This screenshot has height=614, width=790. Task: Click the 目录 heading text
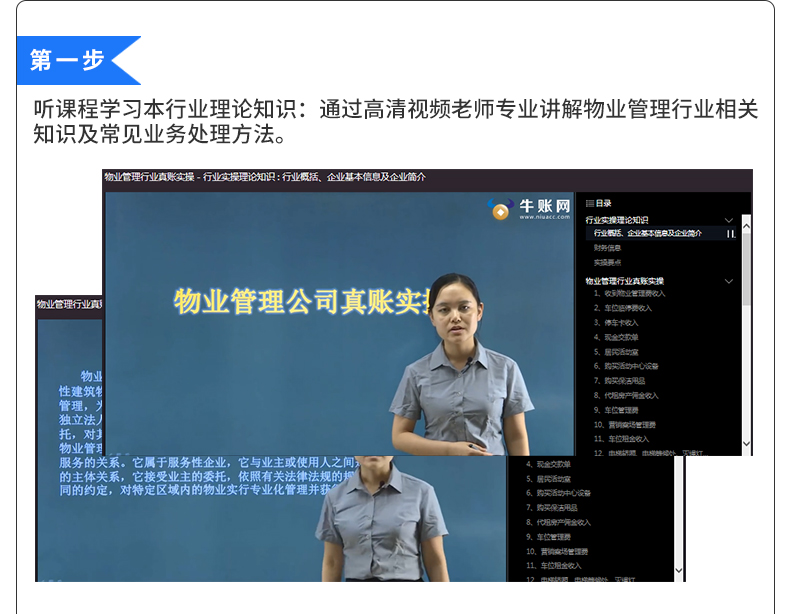pos(603,203)
